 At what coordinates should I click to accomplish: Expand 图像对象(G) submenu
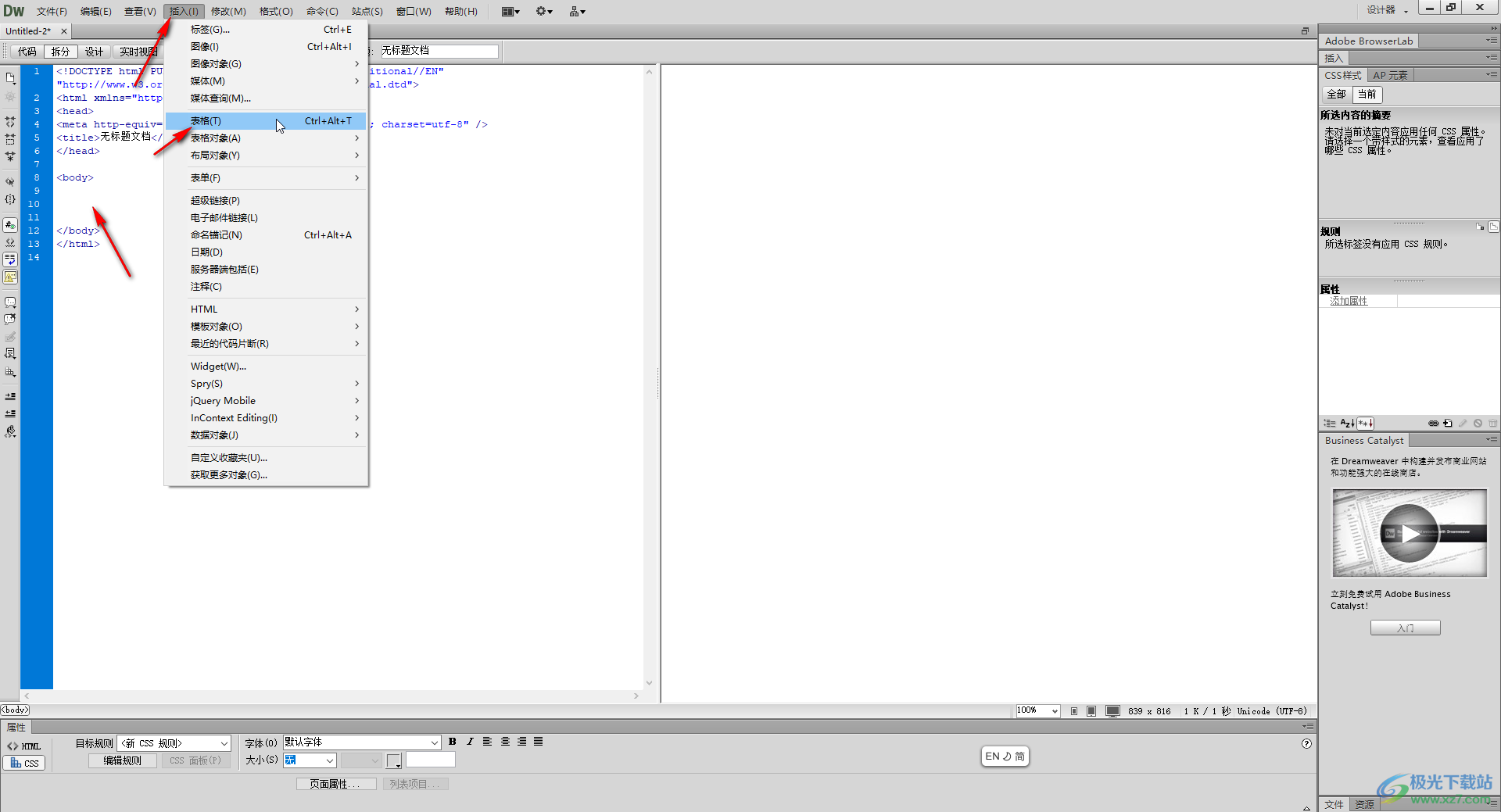point(266,64)
